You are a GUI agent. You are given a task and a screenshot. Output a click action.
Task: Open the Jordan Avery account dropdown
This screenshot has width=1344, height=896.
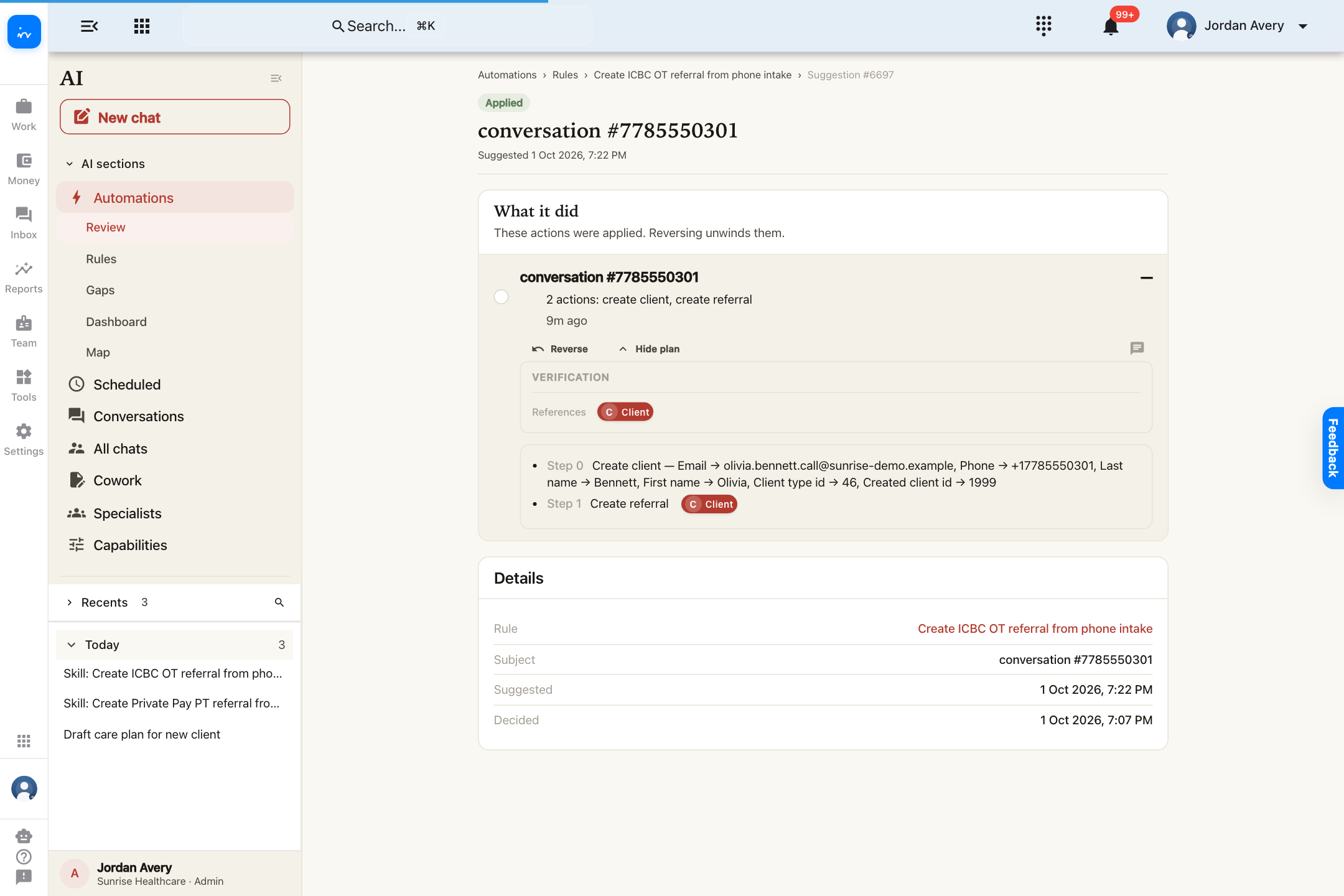(1238, 26)
